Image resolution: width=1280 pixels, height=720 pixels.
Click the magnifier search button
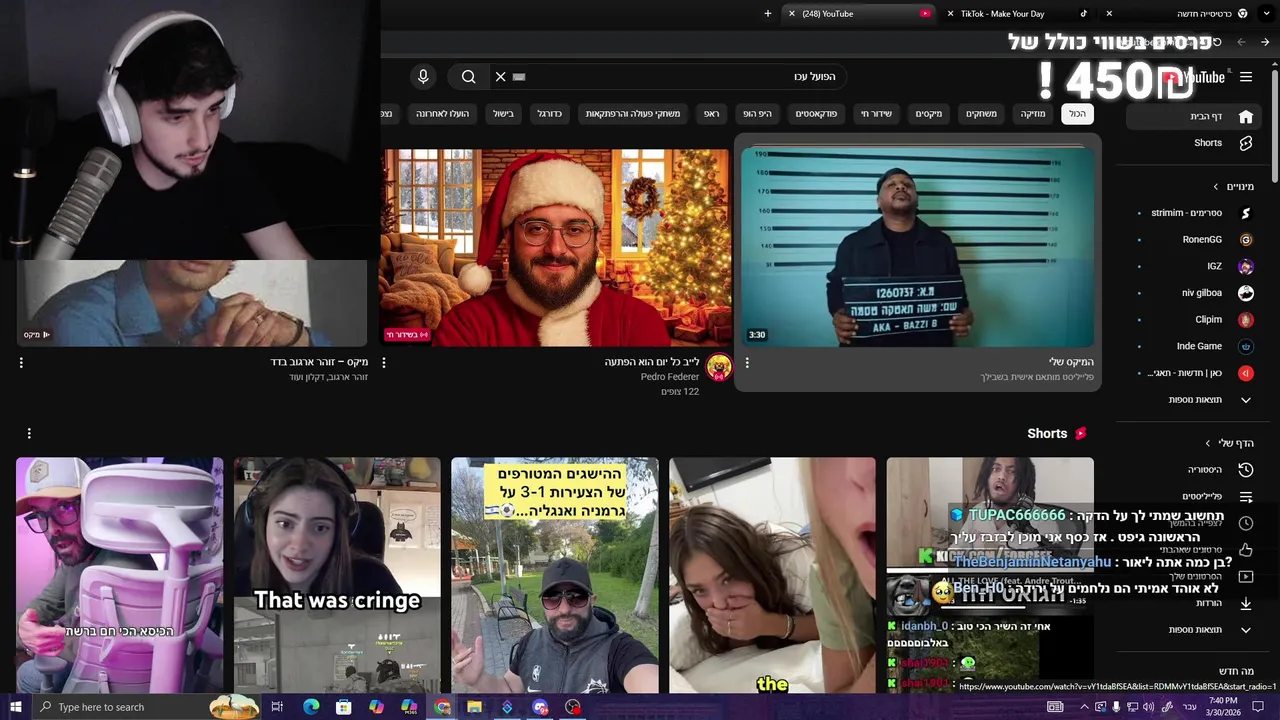pyautogui.click(x=468, y=77)
